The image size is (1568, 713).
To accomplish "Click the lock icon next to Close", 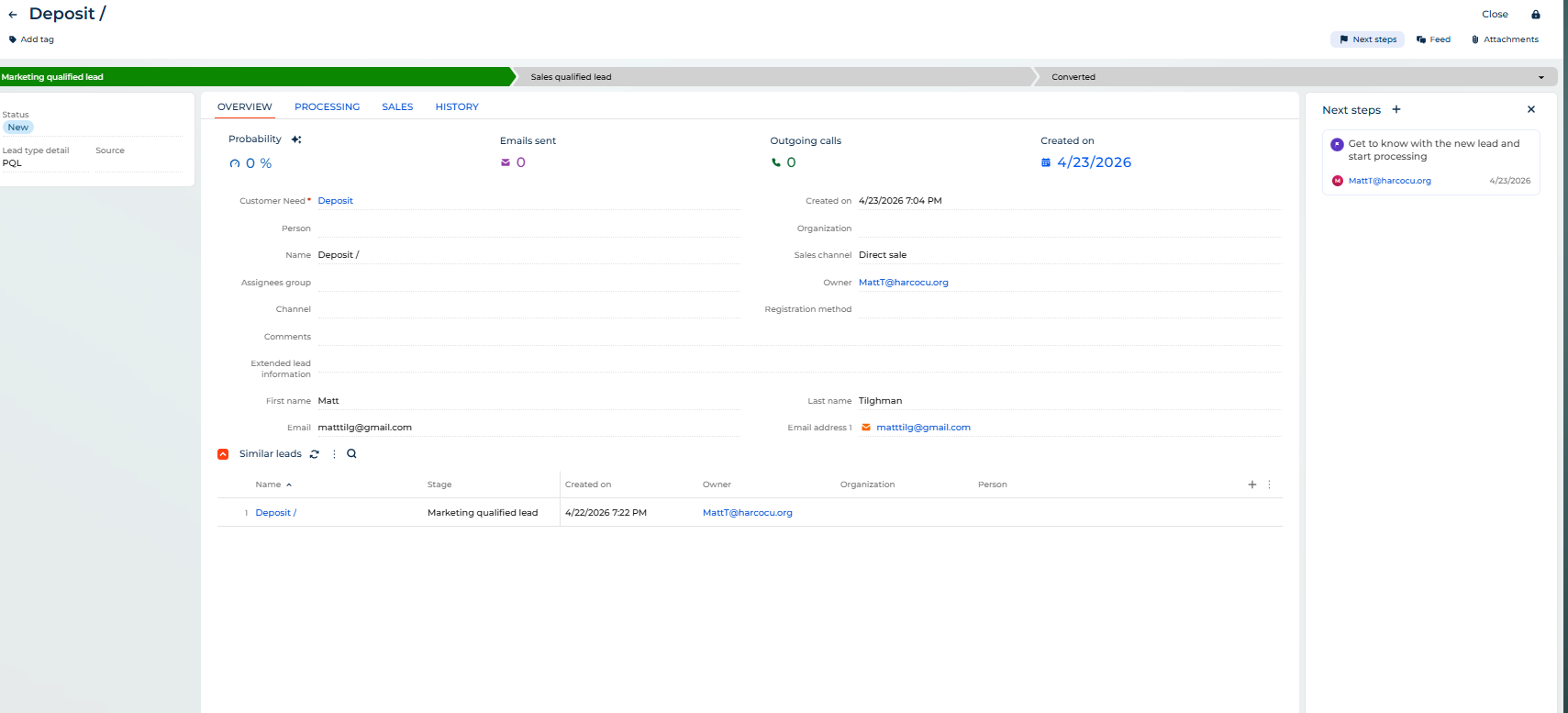I will click(x=1535, y=15).
